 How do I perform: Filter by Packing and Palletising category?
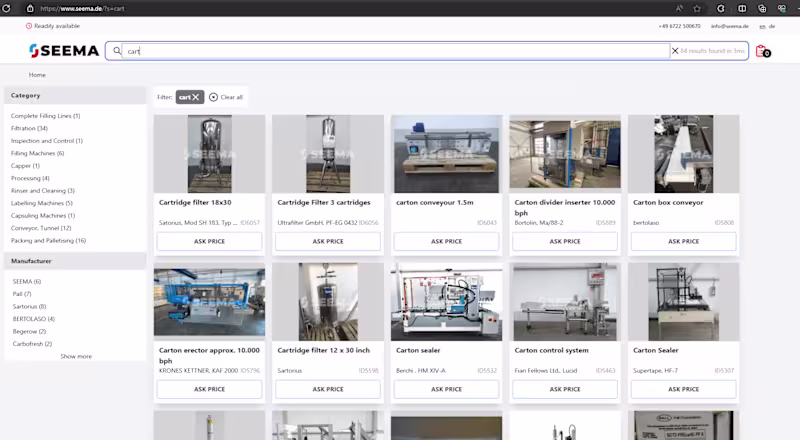point(48,240)
